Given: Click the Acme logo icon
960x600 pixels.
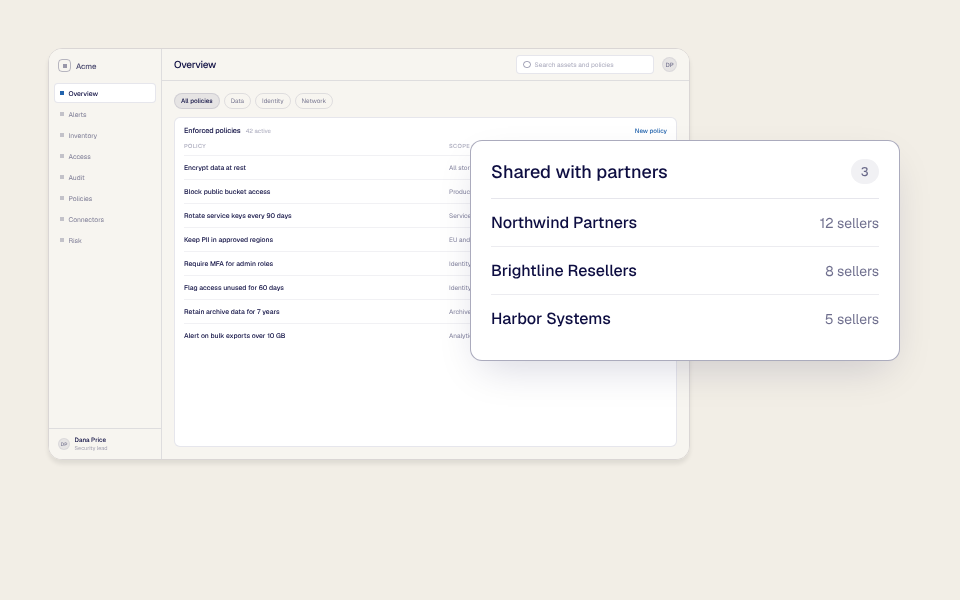Looking at the screenshot, I should point(64,66).
